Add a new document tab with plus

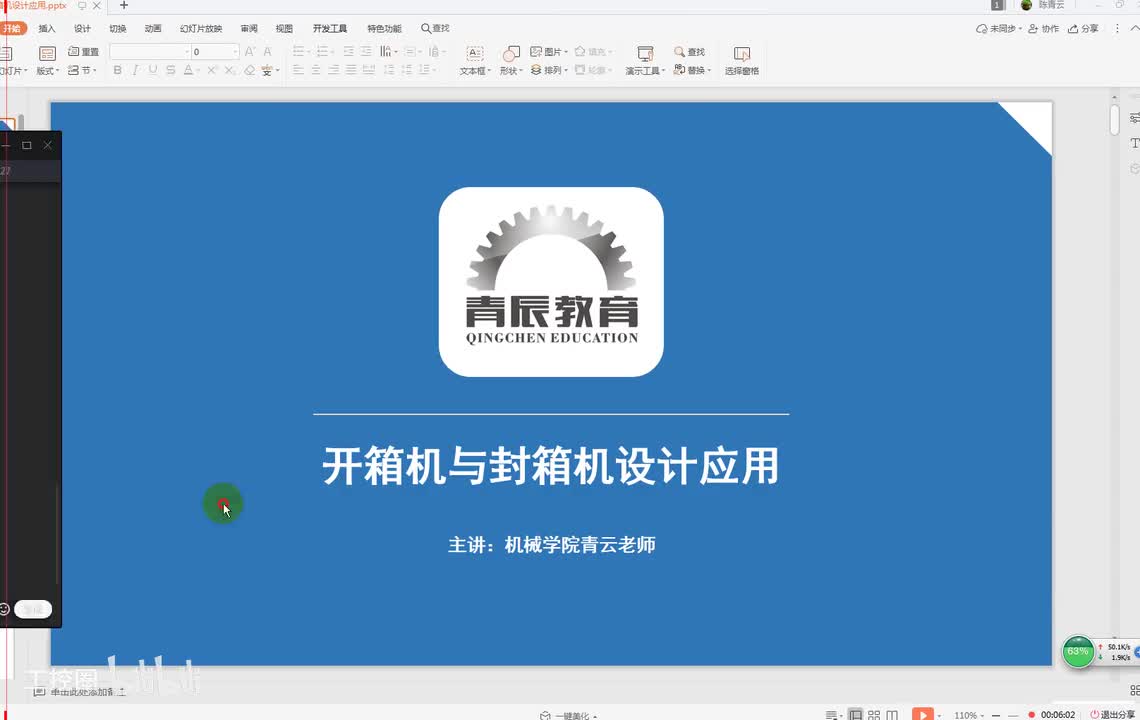pyautogui.click(x=124, y=5)
